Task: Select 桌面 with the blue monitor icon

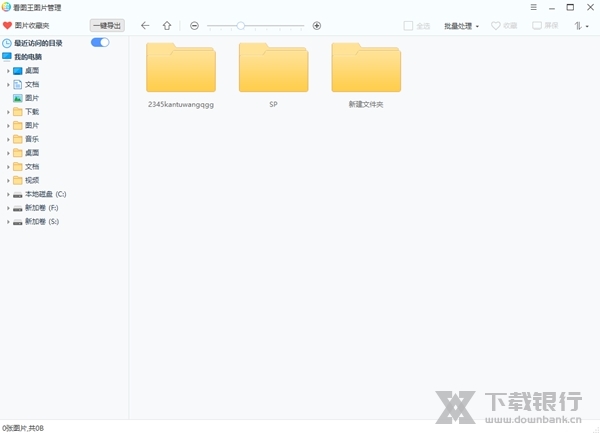Action: [x=26, y=71]
